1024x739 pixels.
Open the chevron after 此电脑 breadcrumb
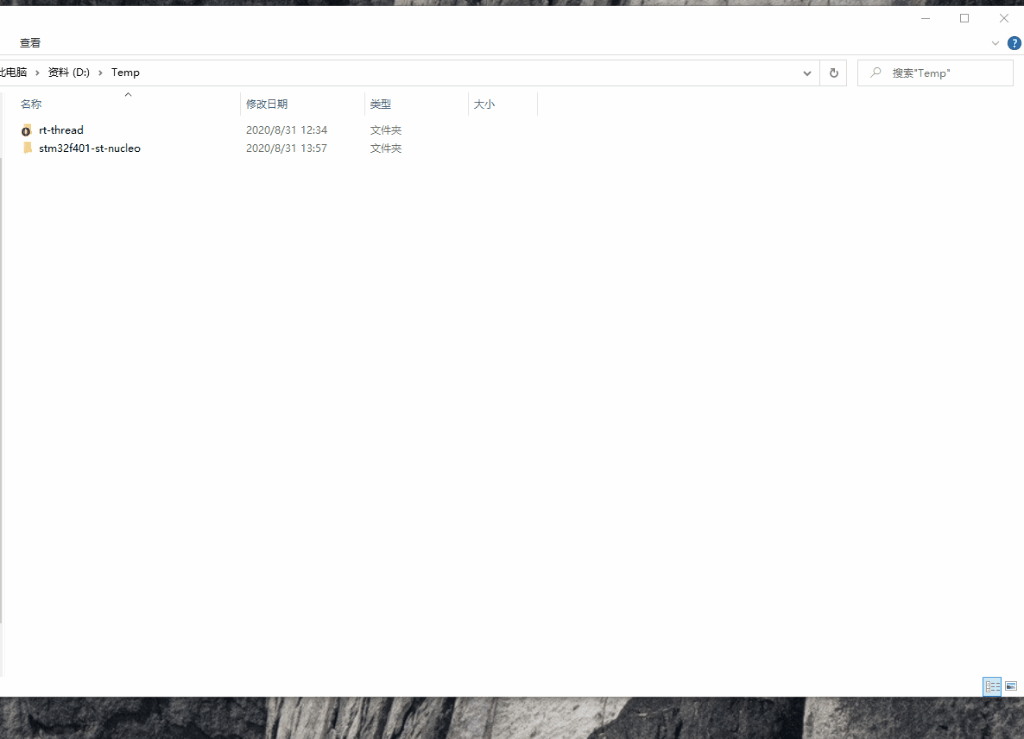coord(37,72)
